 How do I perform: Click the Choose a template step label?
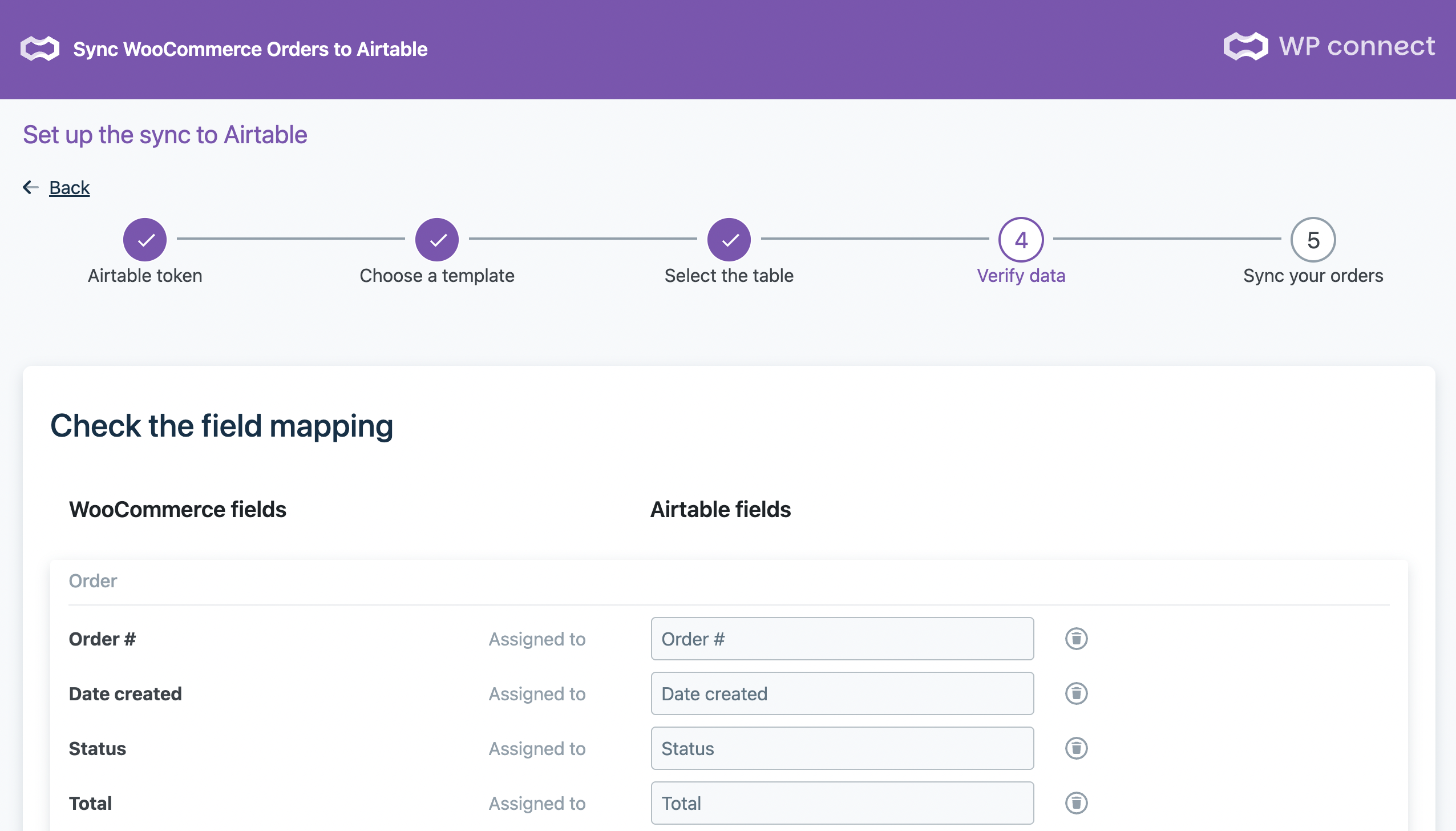437,276
